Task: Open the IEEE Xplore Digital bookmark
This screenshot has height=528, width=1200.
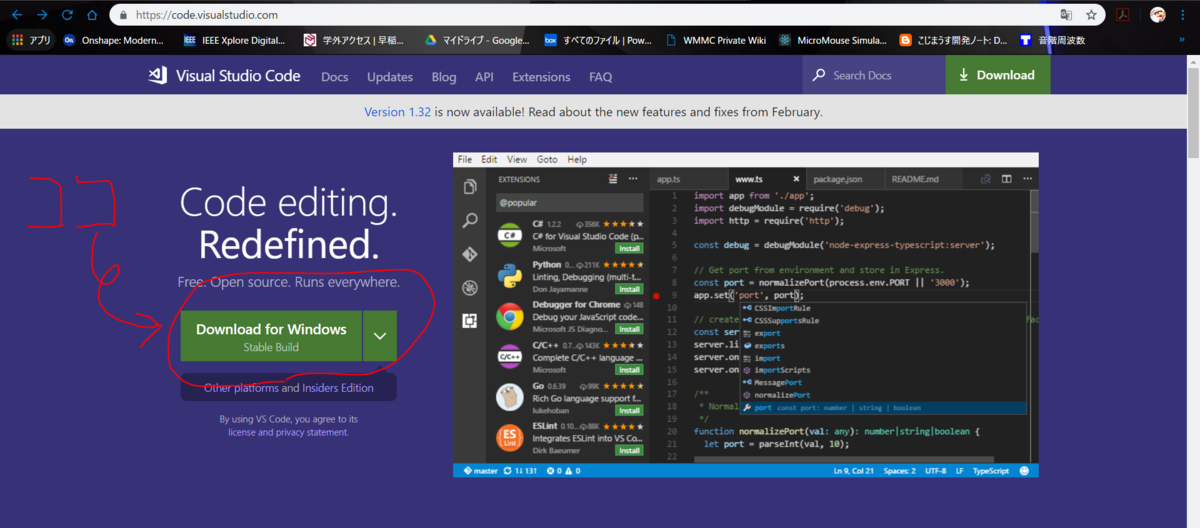Action: click(x=235, y=41)
